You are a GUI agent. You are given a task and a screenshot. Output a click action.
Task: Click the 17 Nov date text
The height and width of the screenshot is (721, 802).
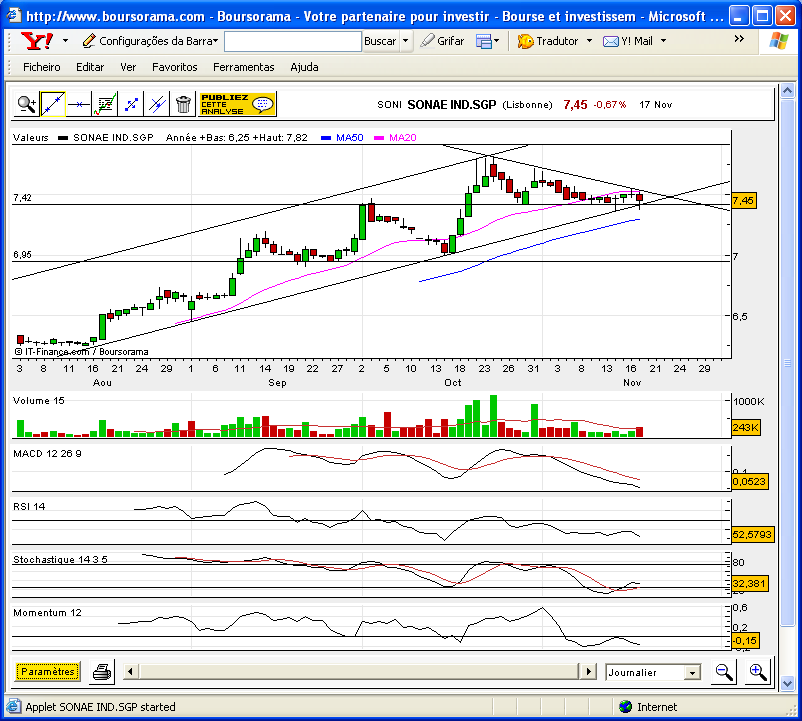656,105
